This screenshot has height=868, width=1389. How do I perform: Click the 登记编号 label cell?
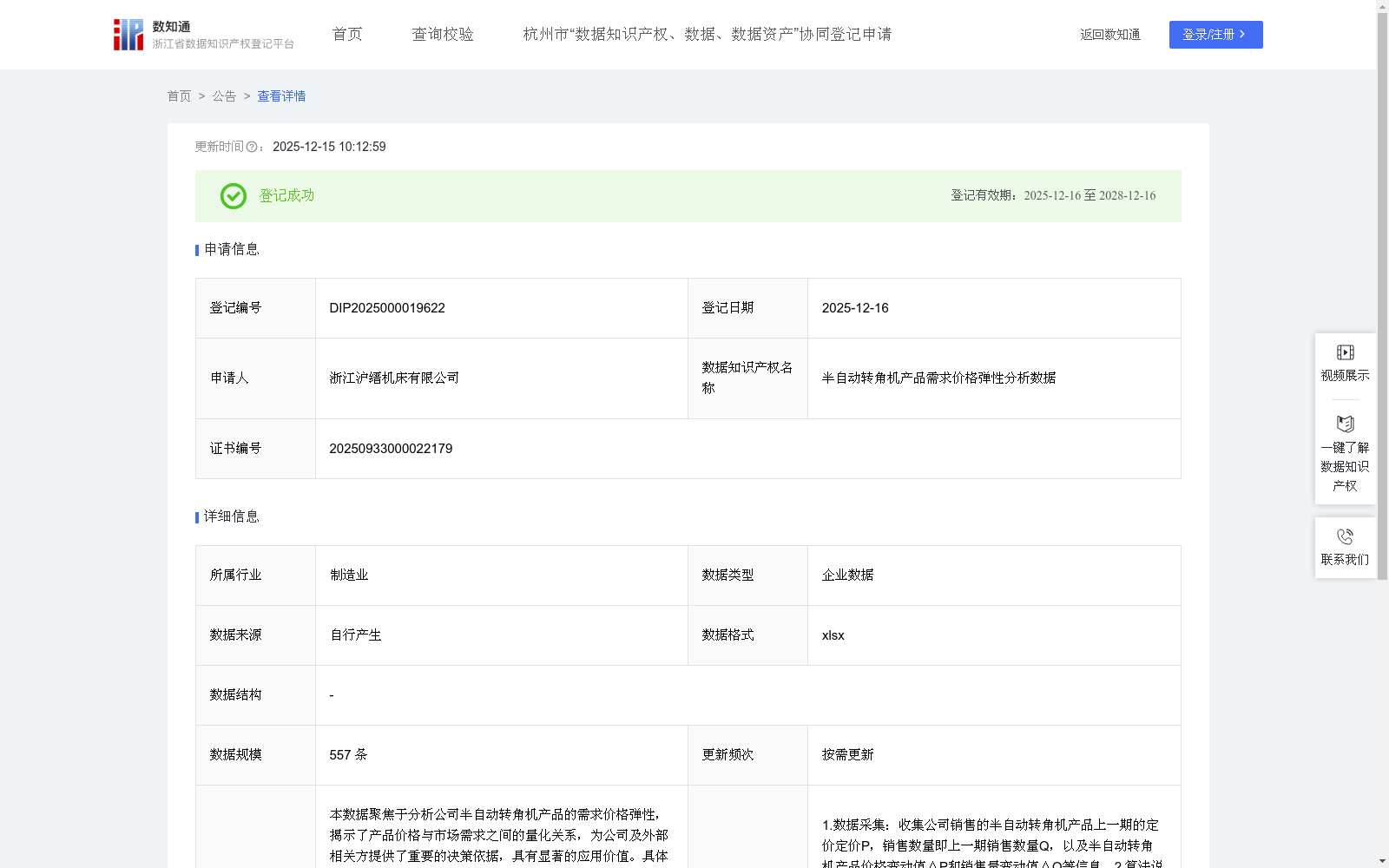[x=255, y=308]
